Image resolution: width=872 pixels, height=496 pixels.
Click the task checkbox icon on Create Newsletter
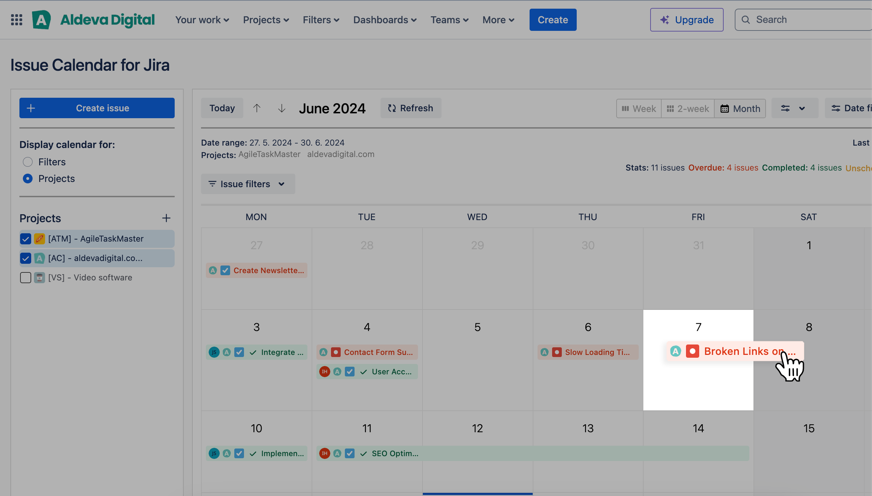tap(225, 270)
